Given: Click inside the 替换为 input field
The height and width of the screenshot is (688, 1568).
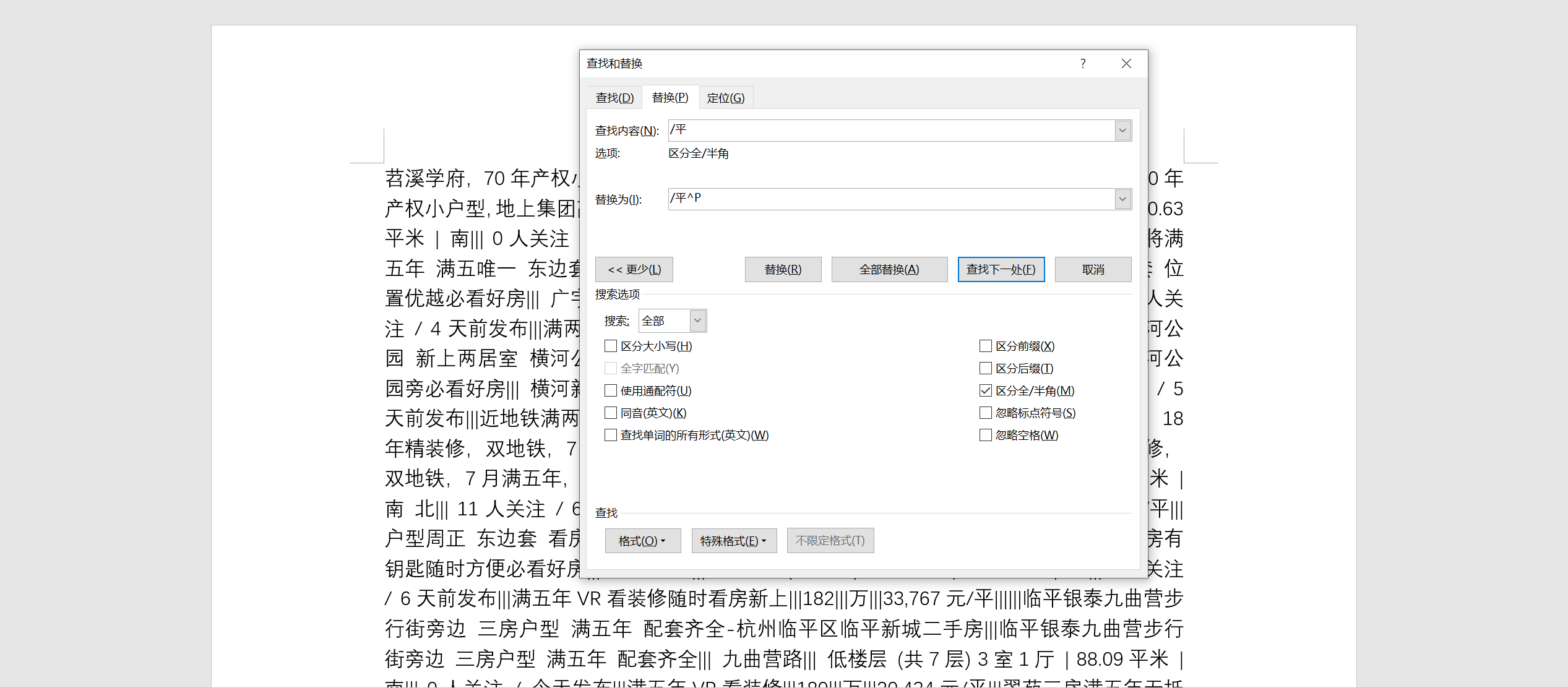Looking at the screenshot, I should [x=891, y=199].
